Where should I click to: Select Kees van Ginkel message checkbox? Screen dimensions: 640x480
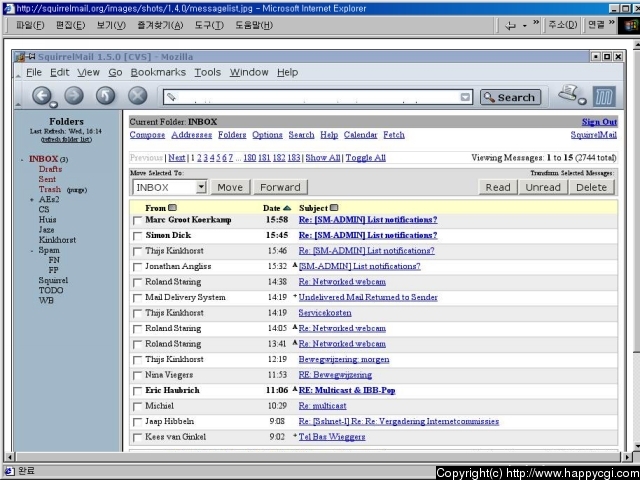tap(138, 438)
